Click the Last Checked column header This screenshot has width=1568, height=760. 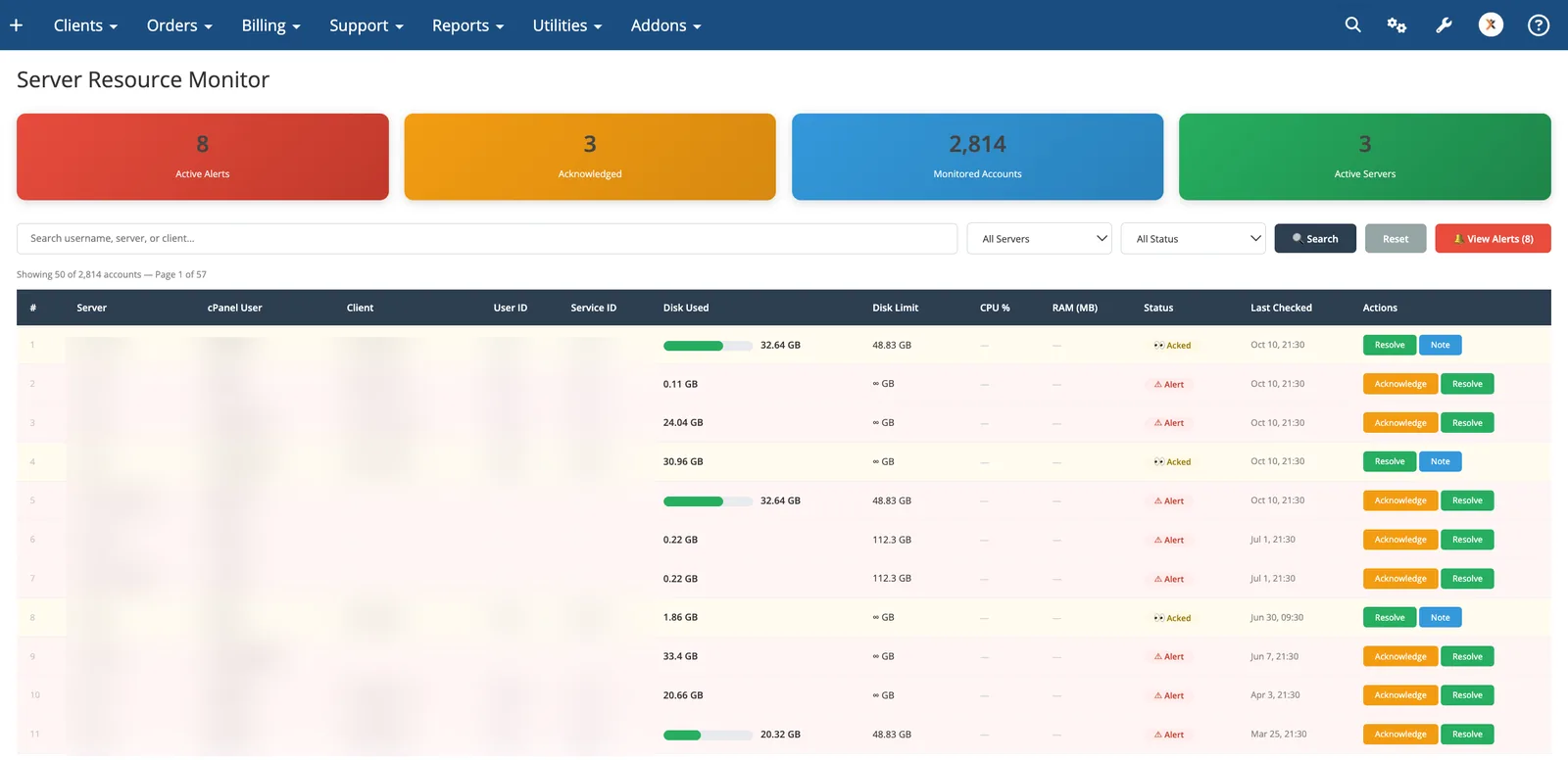pyautogui.click(x=1281, y=308)
